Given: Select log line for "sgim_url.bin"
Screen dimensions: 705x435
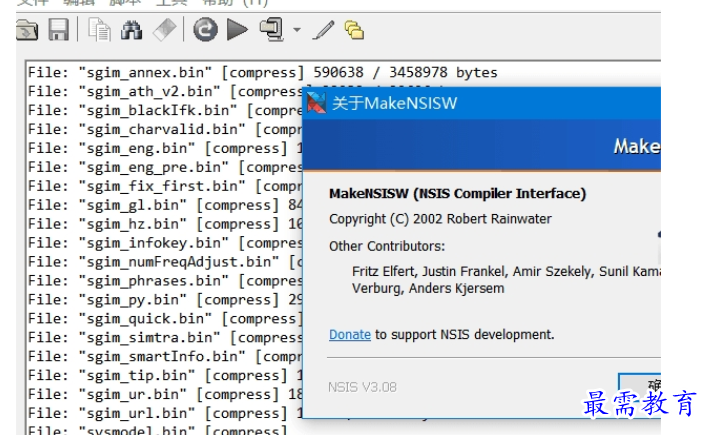Looking at the screenshot, I should point(165,413).
